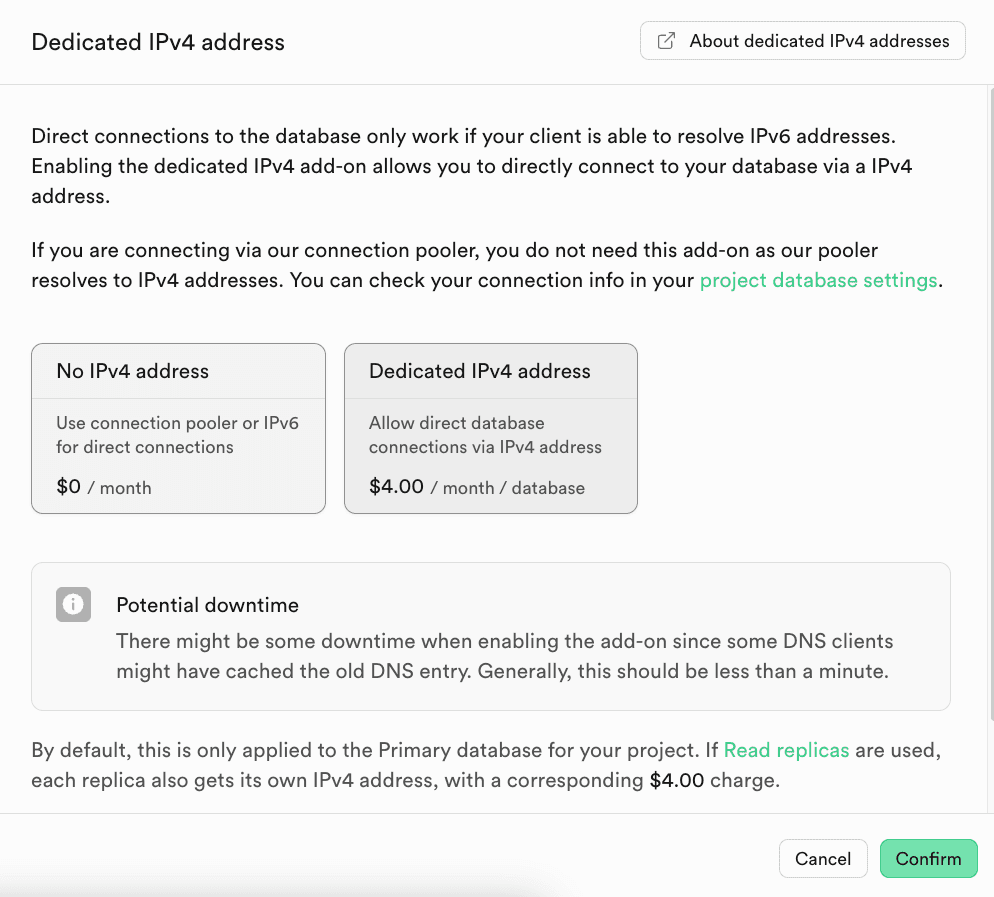Choose the $0 per month option card
This screenshot has height=897, width=994.
(x=178, y=428)
